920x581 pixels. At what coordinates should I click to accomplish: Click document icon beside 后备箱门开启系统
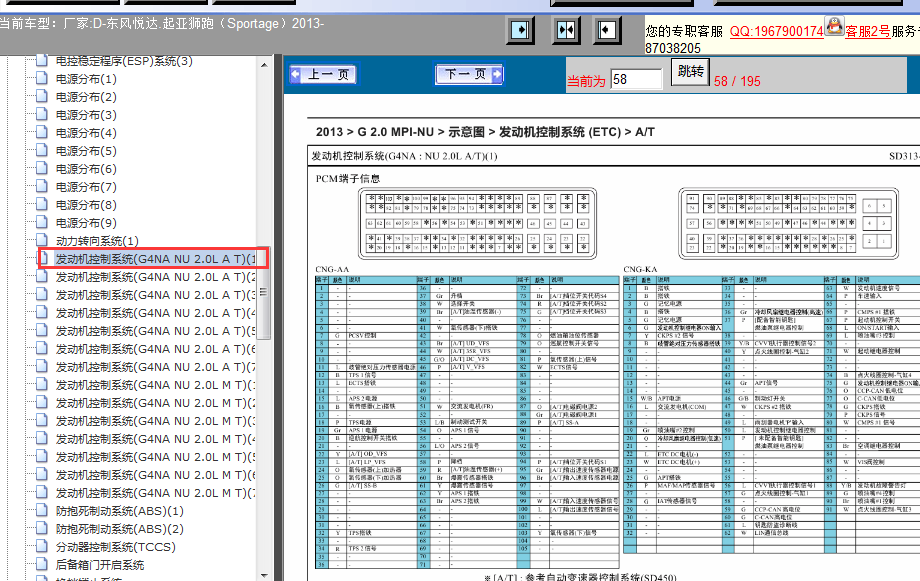click(x=42, y=564)
